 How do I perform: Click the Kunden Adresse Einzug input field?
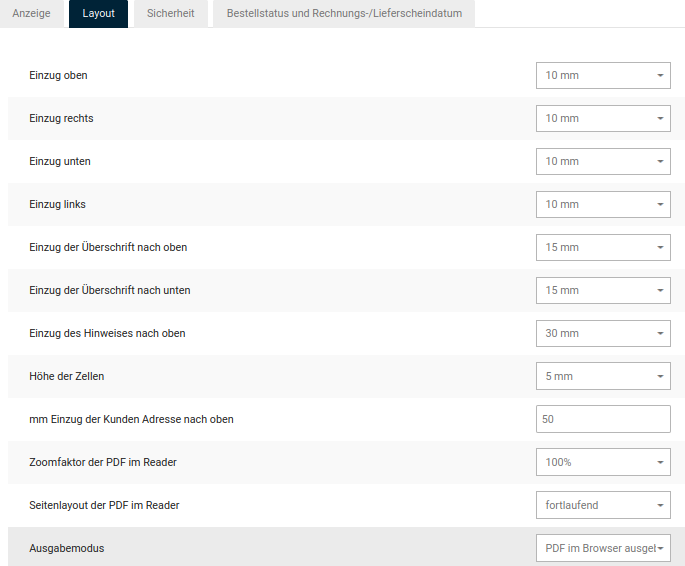tap(603, 419)
